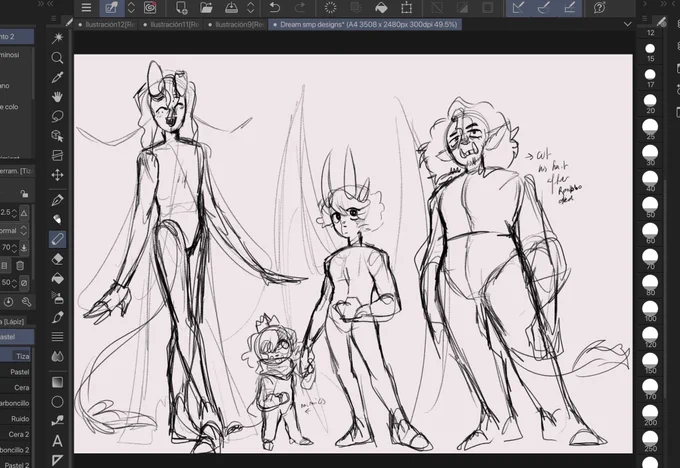680x468 pixels.
Task: Open blending mode Normal dropdown
Action: 23,230
